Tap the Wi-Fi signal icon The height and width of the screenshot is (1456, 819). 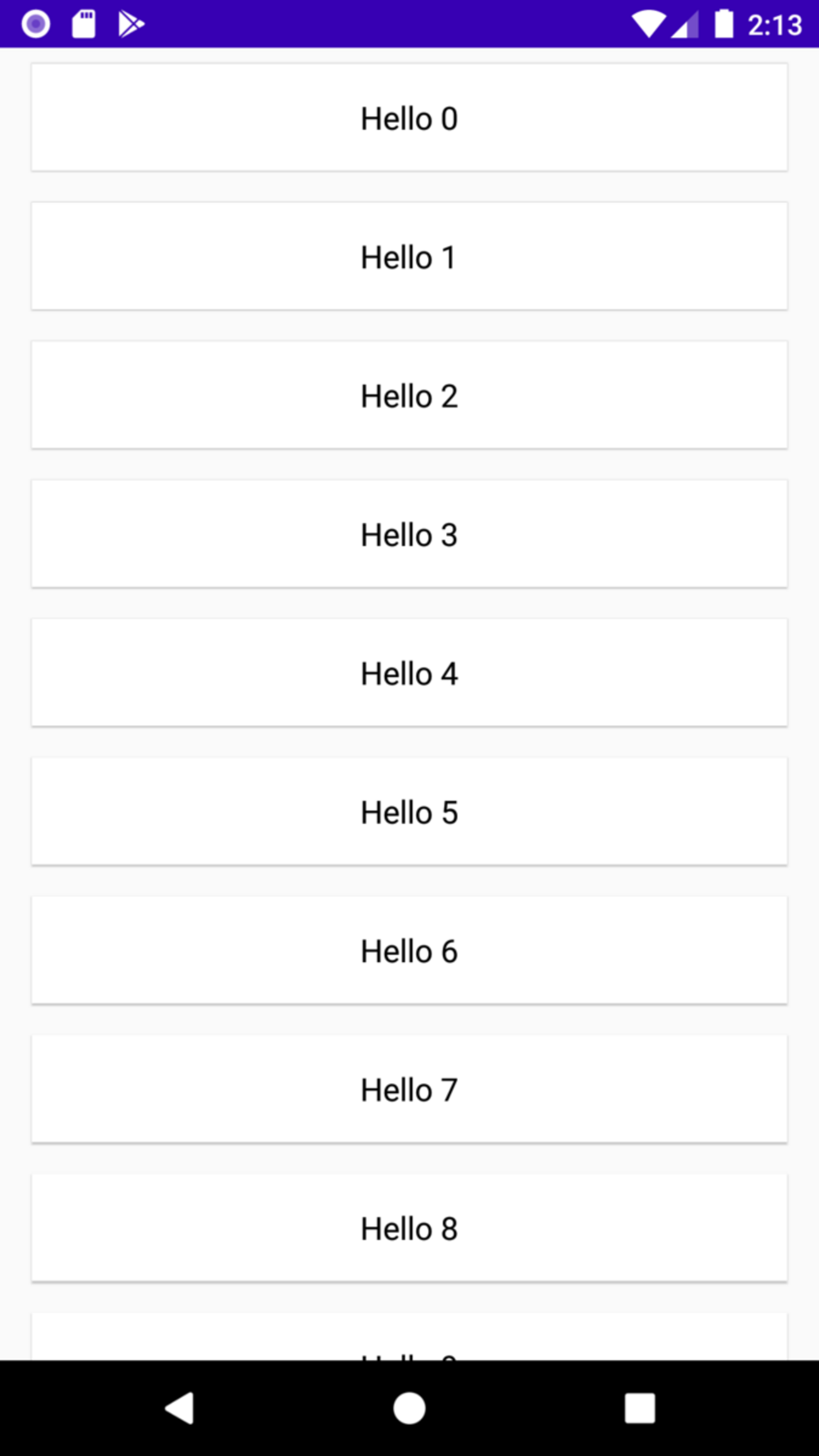pos(648,24)
